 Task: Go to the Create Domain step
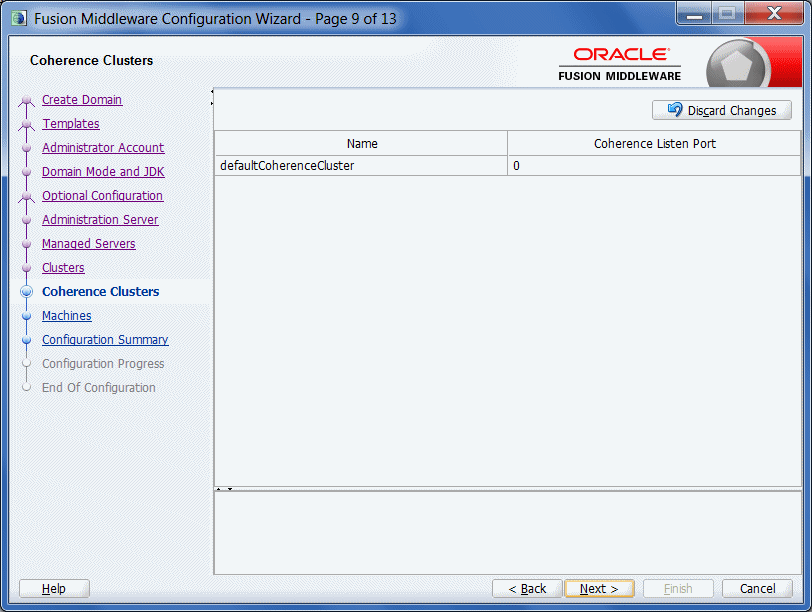pos(82,99)
